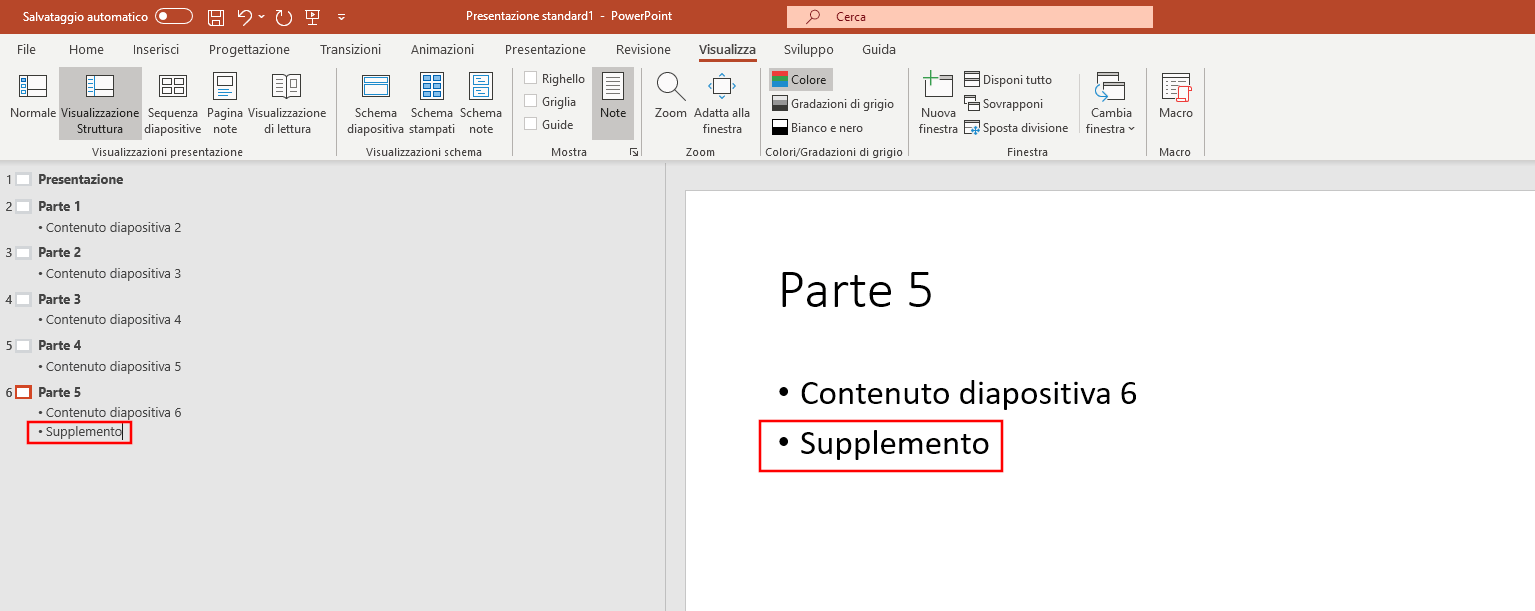
Task: Click Disponi tutto button
Action: pos(1008,80)
